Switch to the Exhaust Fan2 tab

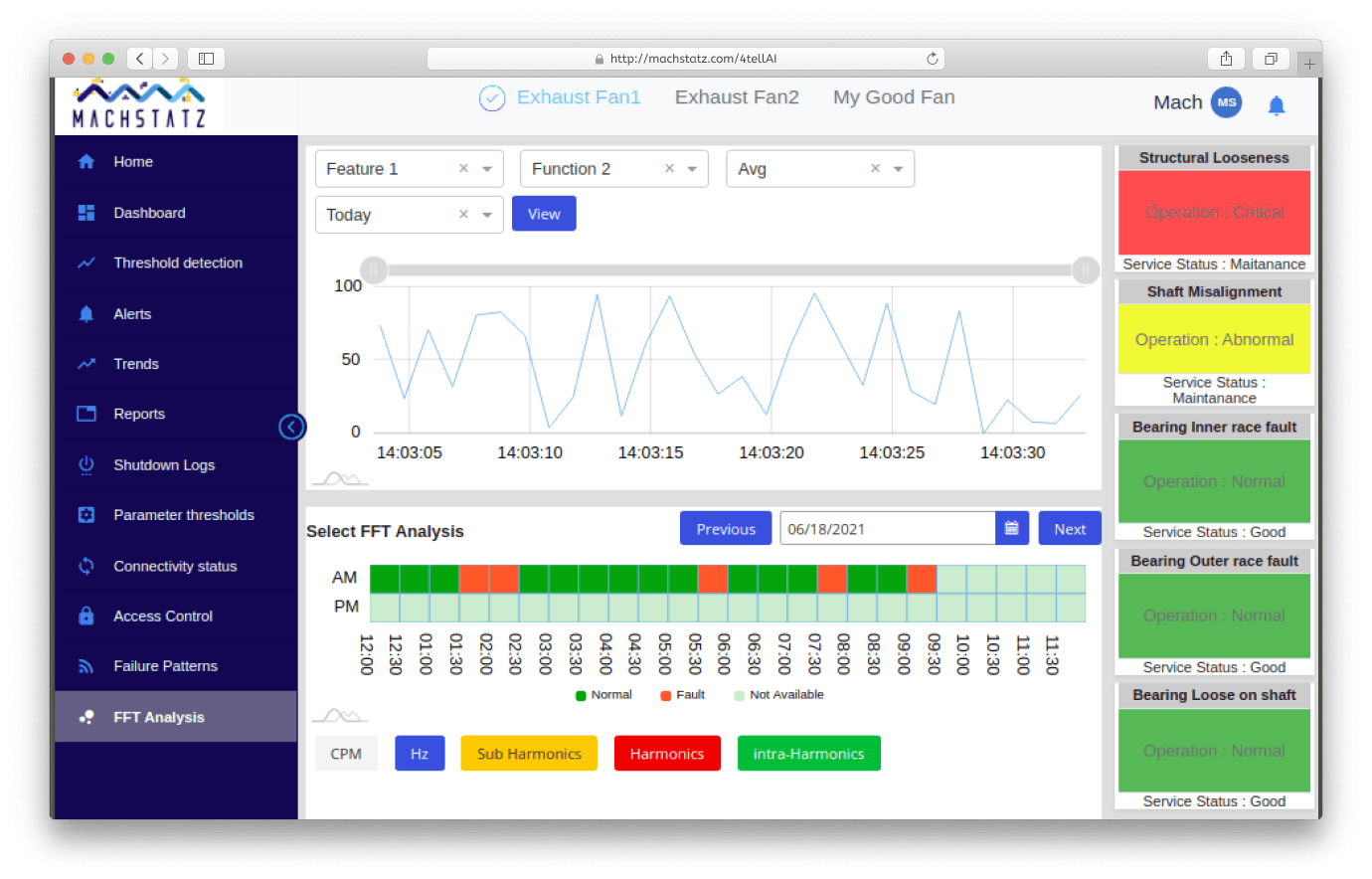point(737,97)
